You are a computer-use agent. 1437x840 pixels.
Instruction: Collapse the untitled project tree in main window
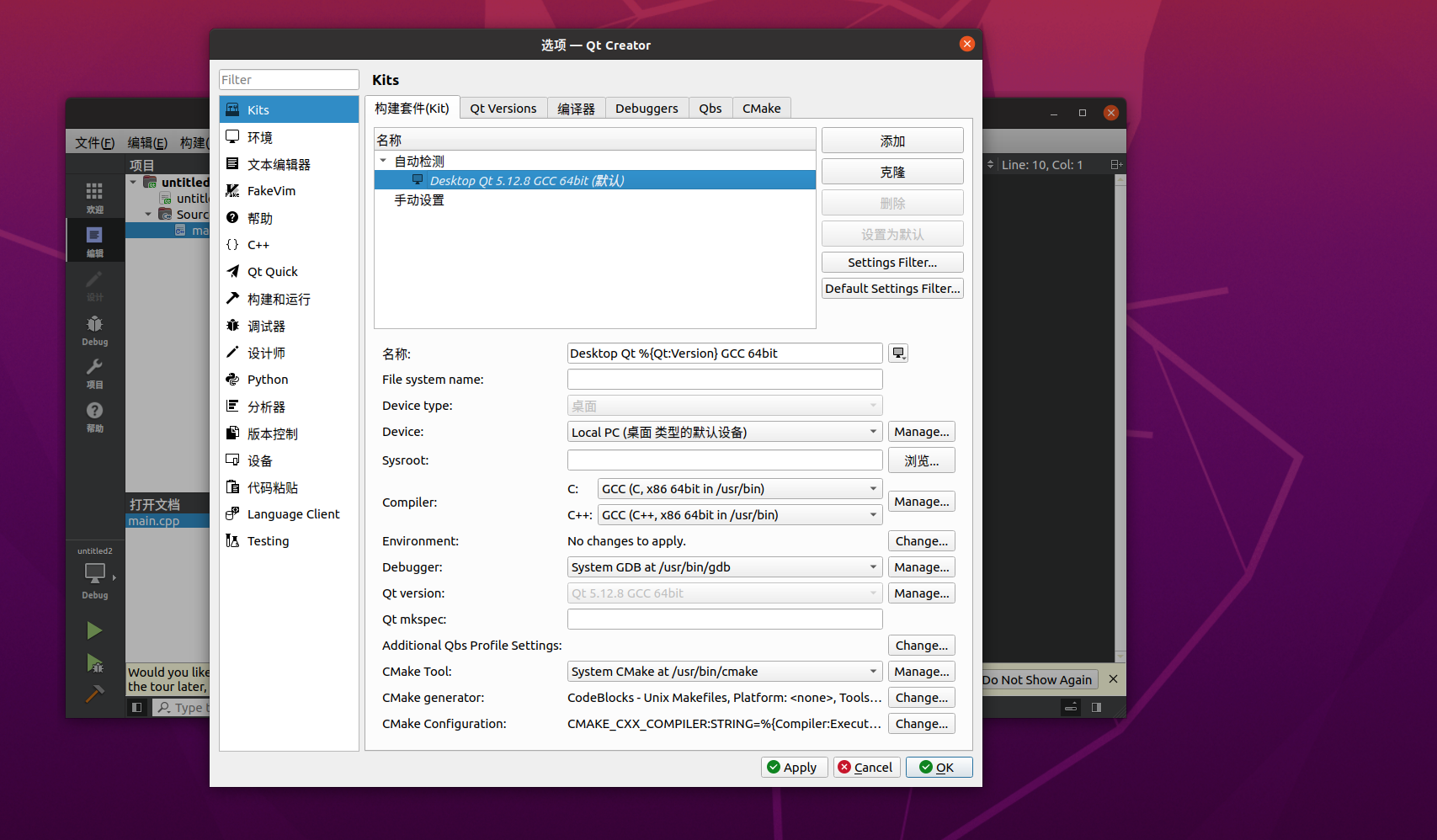click(x=133, y=182)
